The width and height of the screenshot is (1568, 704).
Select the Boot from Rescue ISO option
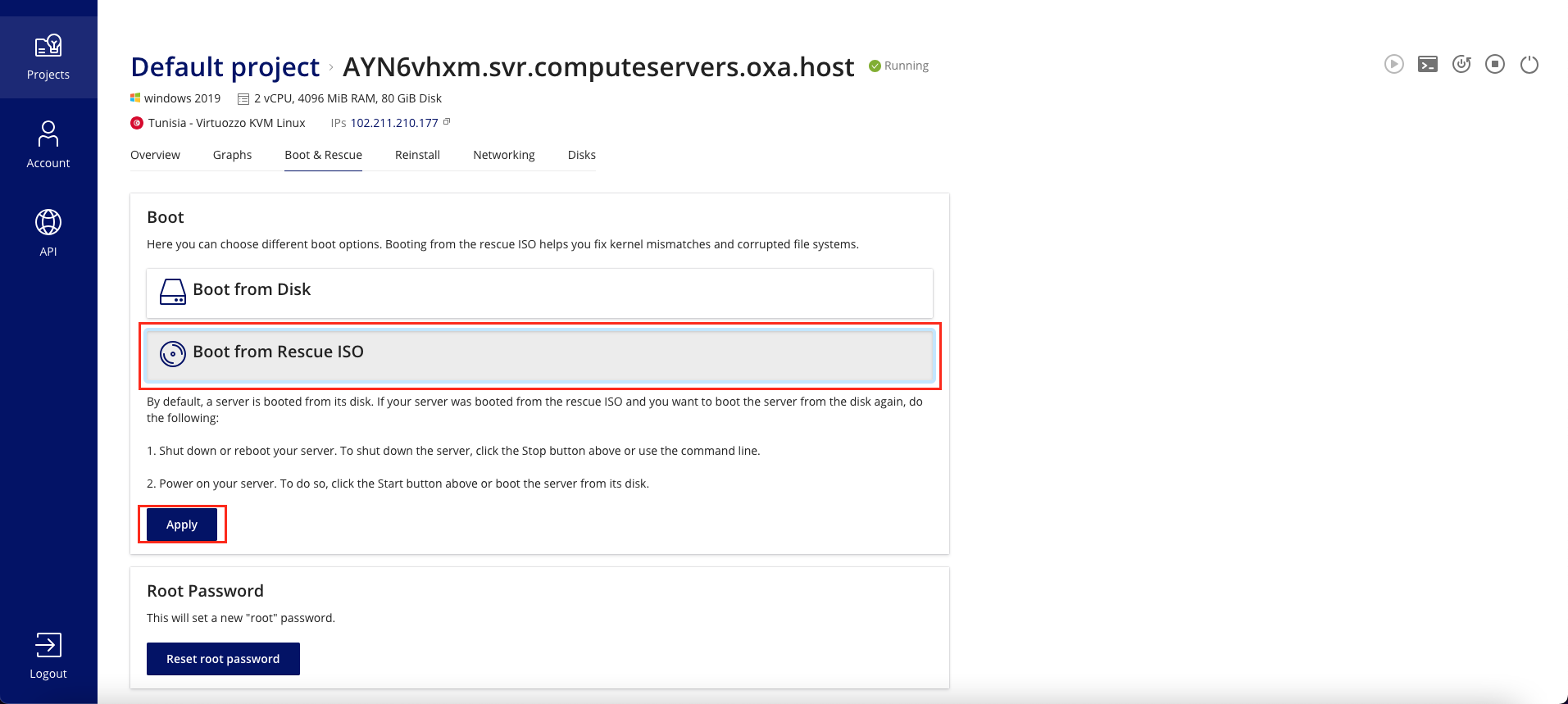539,352
